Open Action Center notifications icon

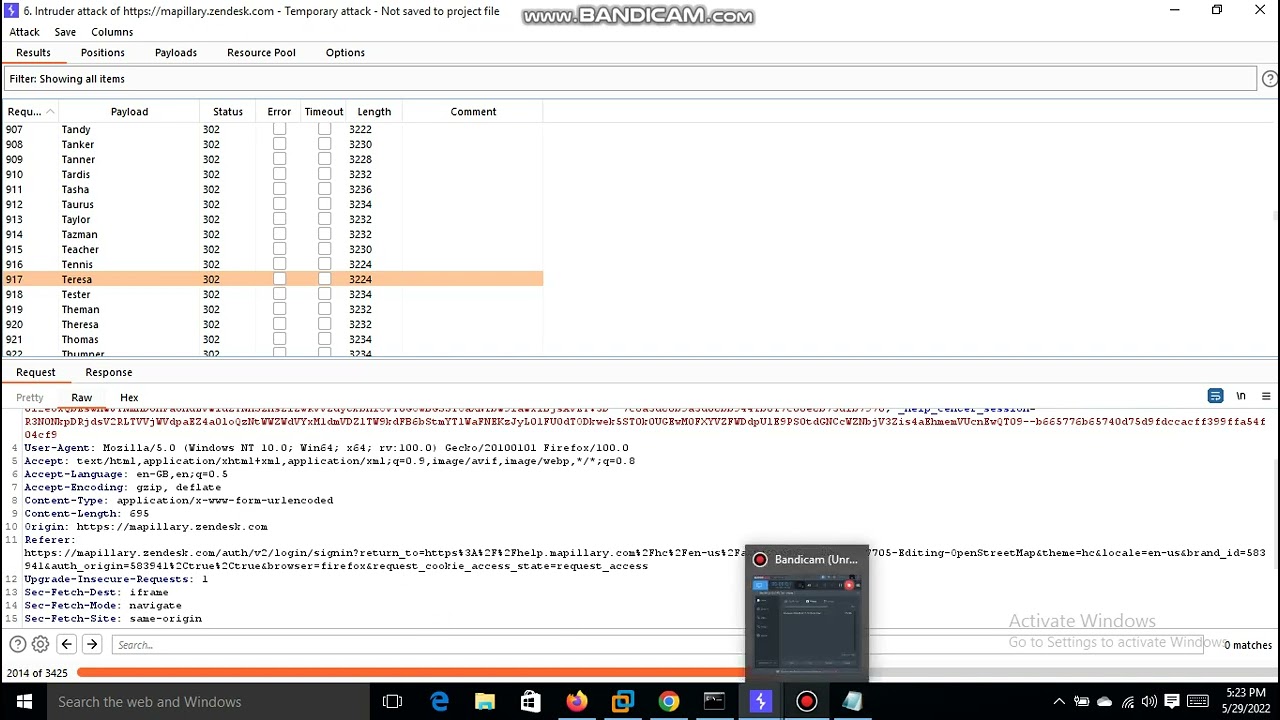1171,702
